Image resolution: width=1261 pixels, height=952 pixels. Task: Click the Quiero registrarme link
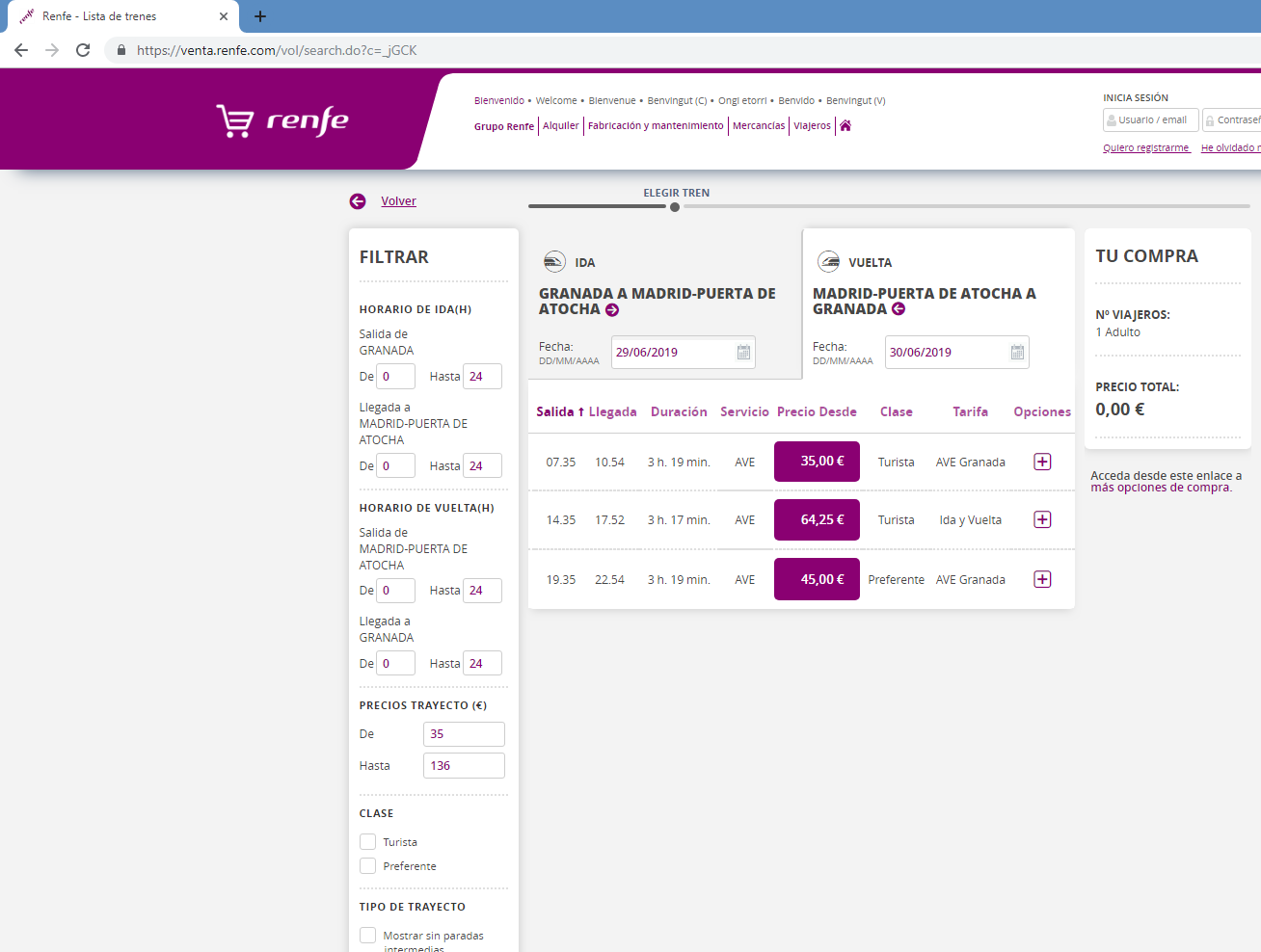(x=1146, y=148)
